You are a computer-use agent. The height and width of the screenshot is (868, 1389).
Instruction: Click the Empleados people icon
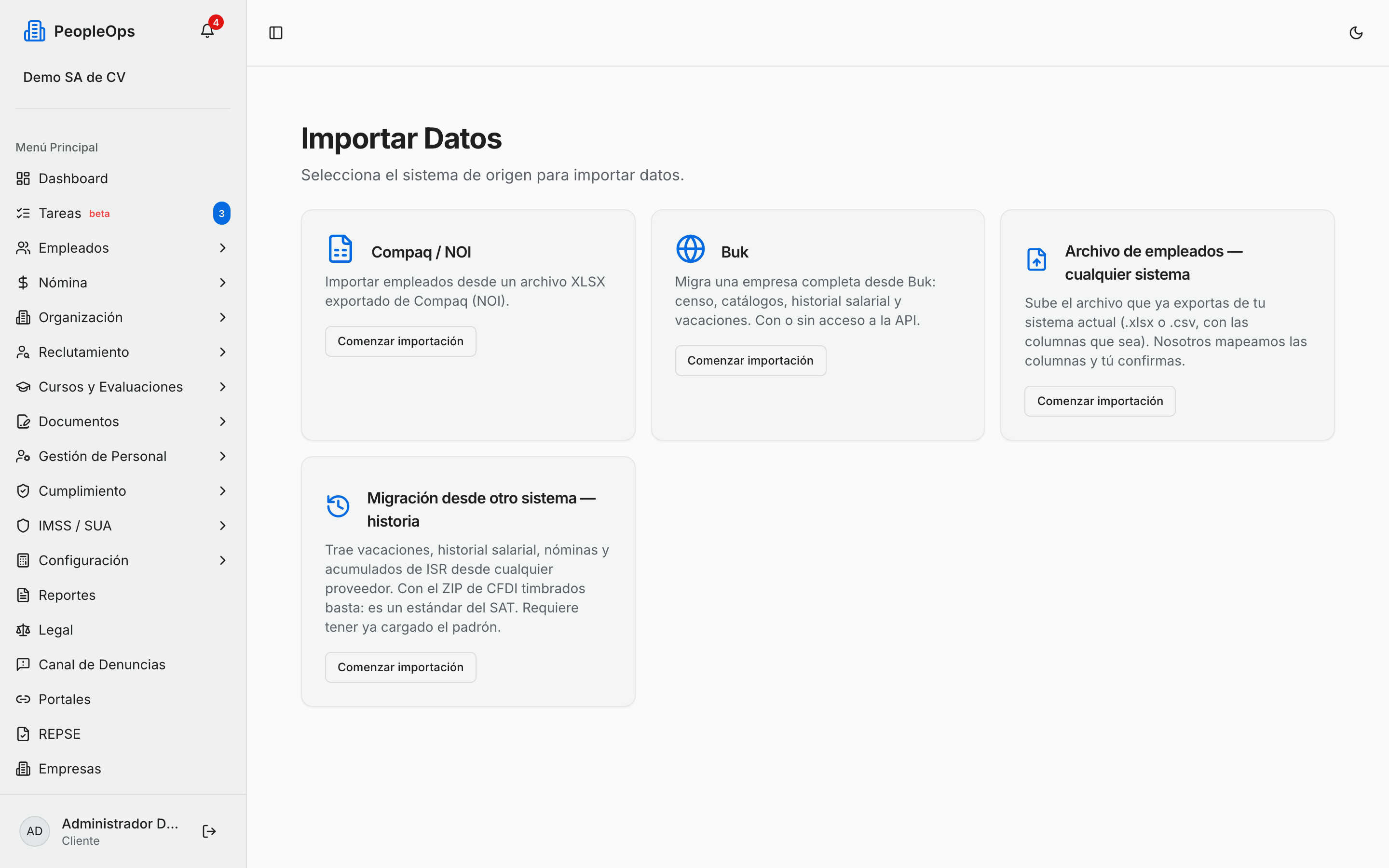[23, 248]
